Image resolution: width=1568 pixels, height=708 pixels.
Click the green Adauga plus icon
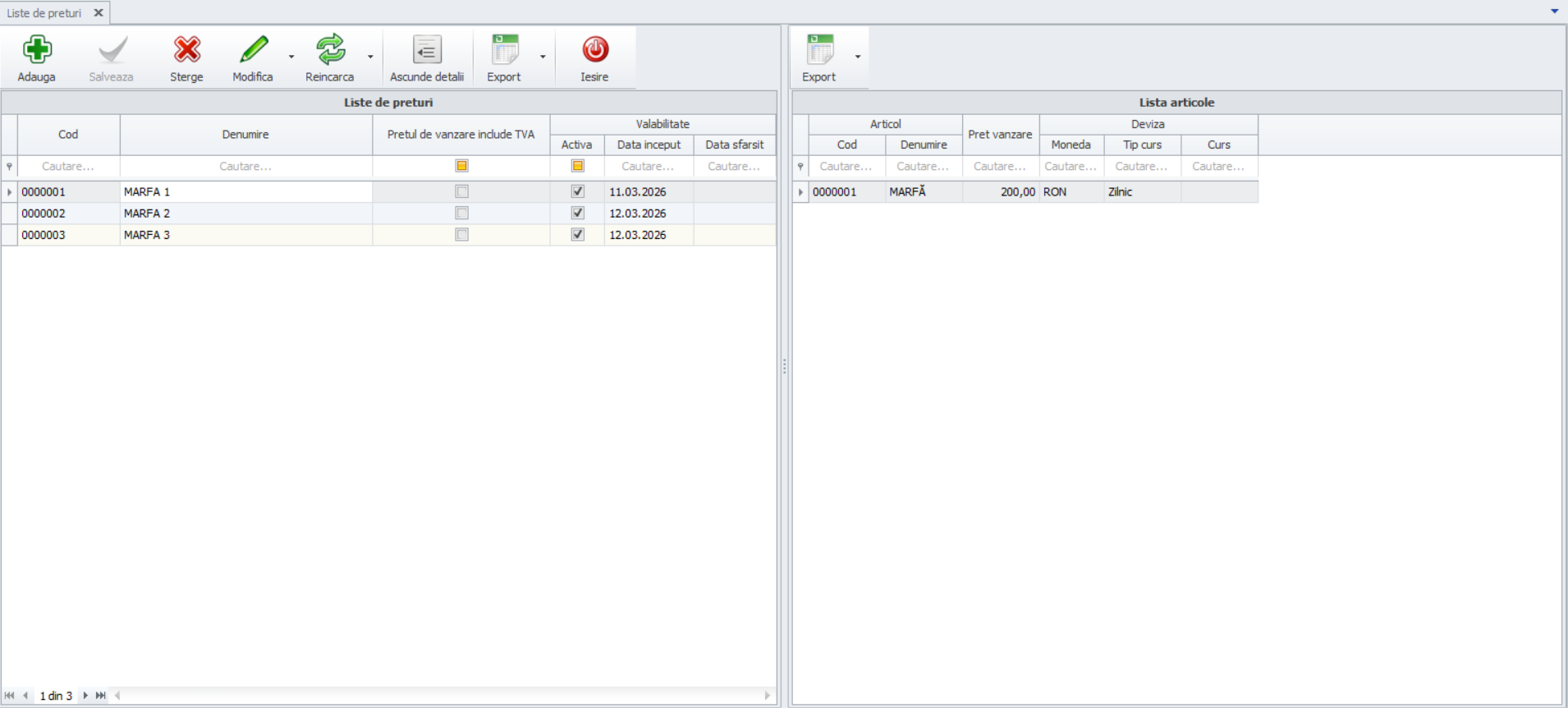click(x=37, y=50)
